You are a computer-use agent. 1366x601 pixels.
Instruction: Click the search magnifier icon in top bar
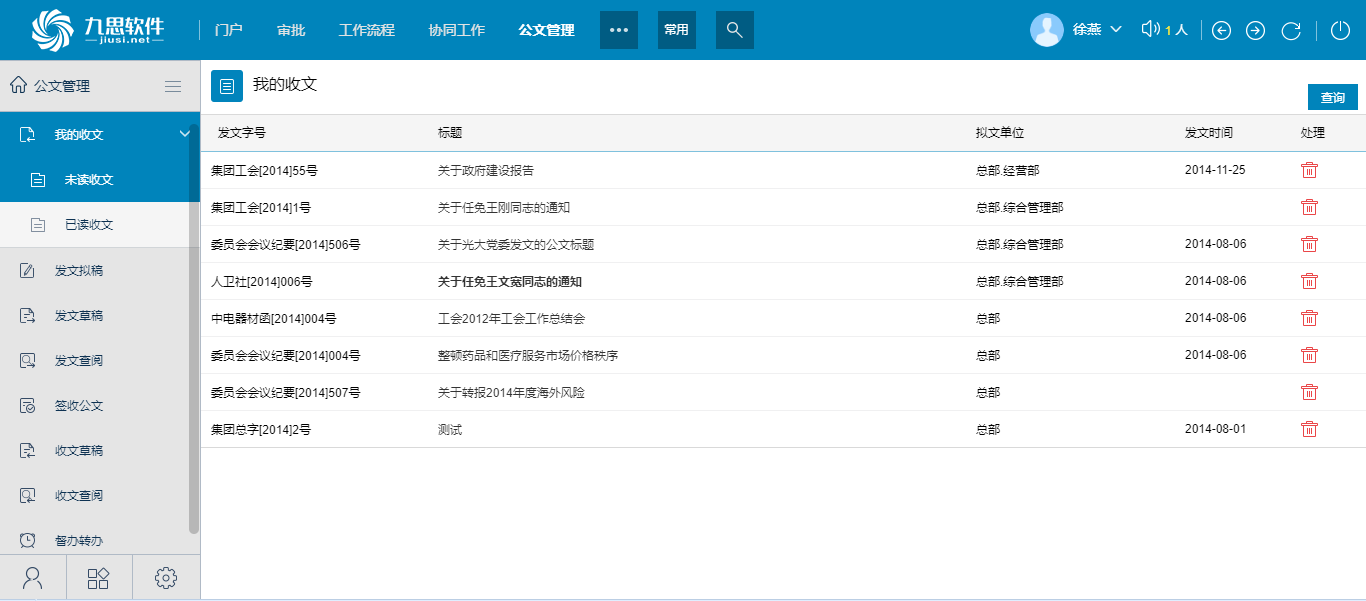[734, 30]
